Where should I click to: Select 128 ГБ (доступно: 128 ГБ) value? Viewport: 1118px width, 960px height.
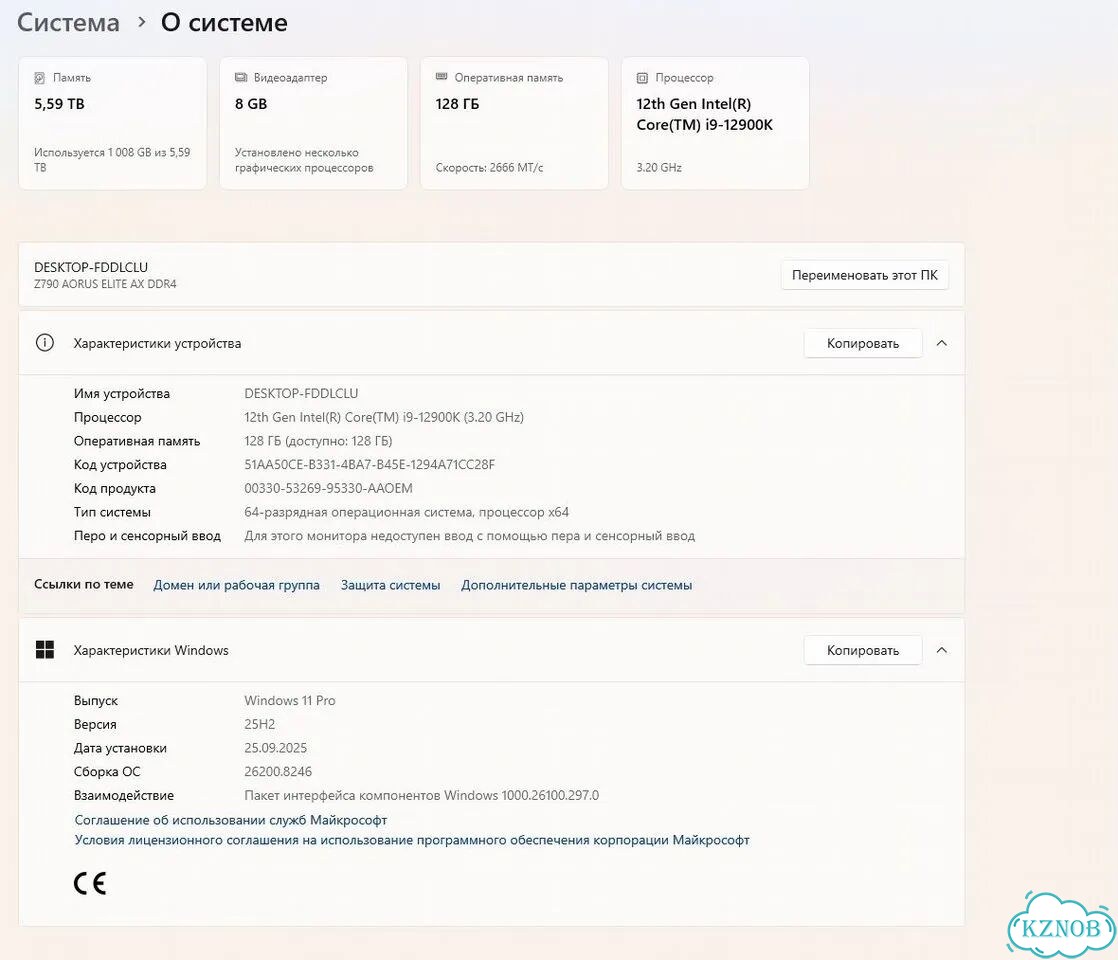[x=318, y=441]
